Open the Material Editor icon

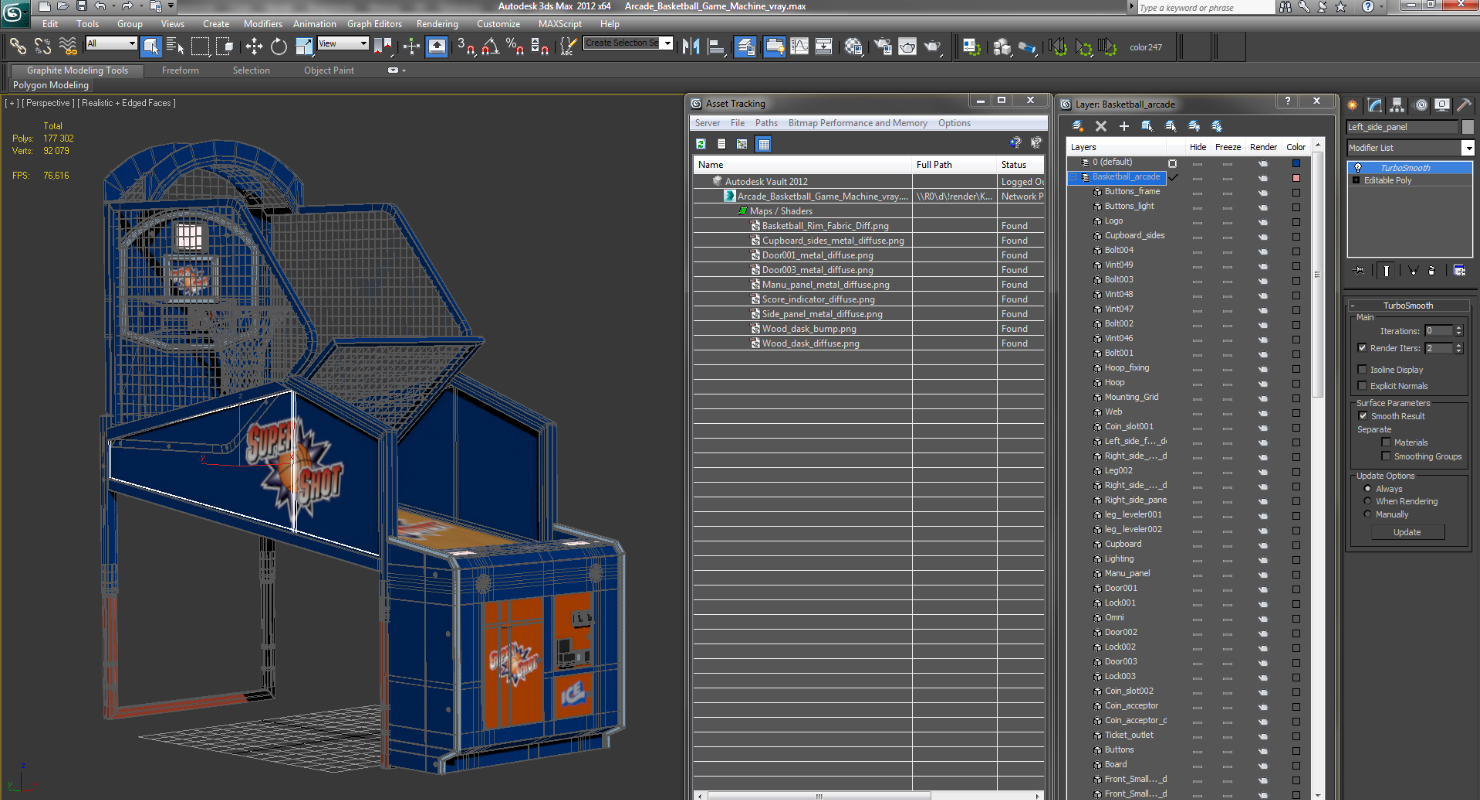tap(853, 46)
